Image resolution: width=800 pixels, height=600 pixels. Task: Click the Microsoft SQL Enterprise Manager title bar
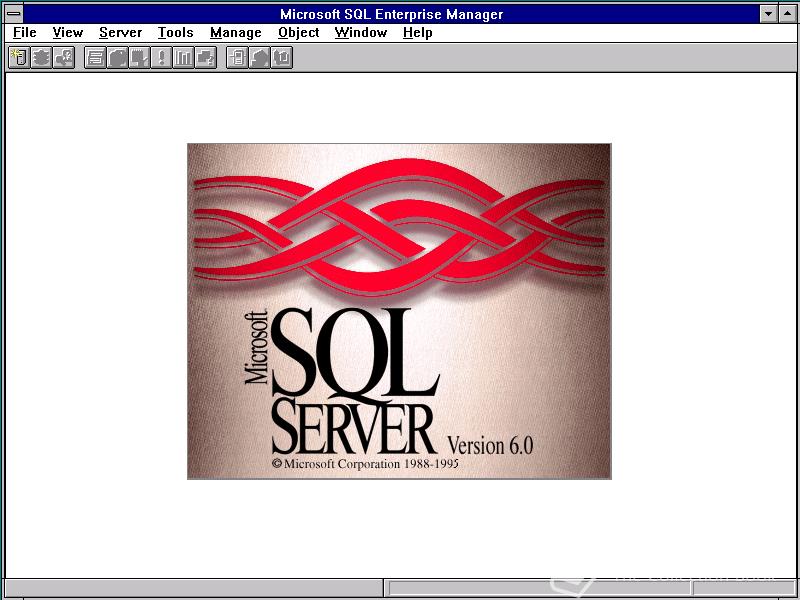pos(391,14)
